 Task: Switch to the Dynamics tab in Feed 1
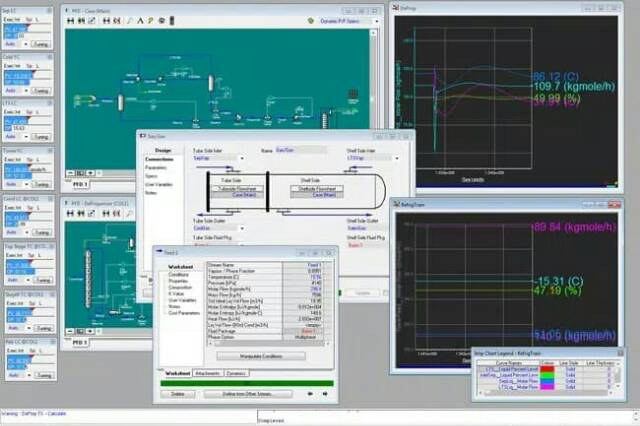(x=238, y=372)
